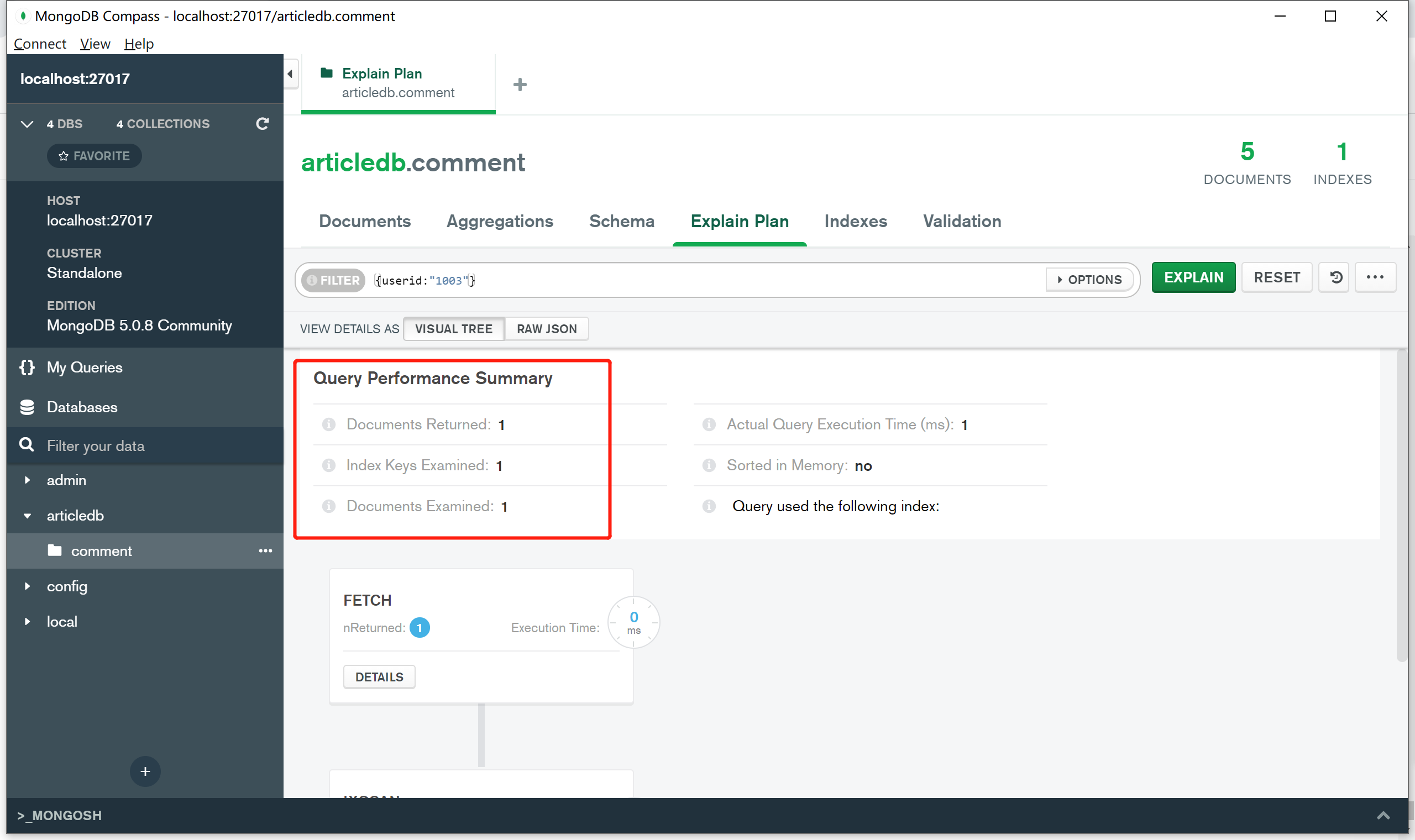The image size is (1415, 840).
Task: Collapse the sidebar with arrow handle
Action: pyautogui.click(x=290, y=73)
